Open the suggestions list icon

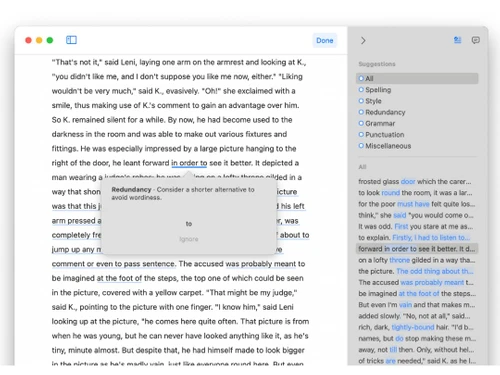coord(457,40)
